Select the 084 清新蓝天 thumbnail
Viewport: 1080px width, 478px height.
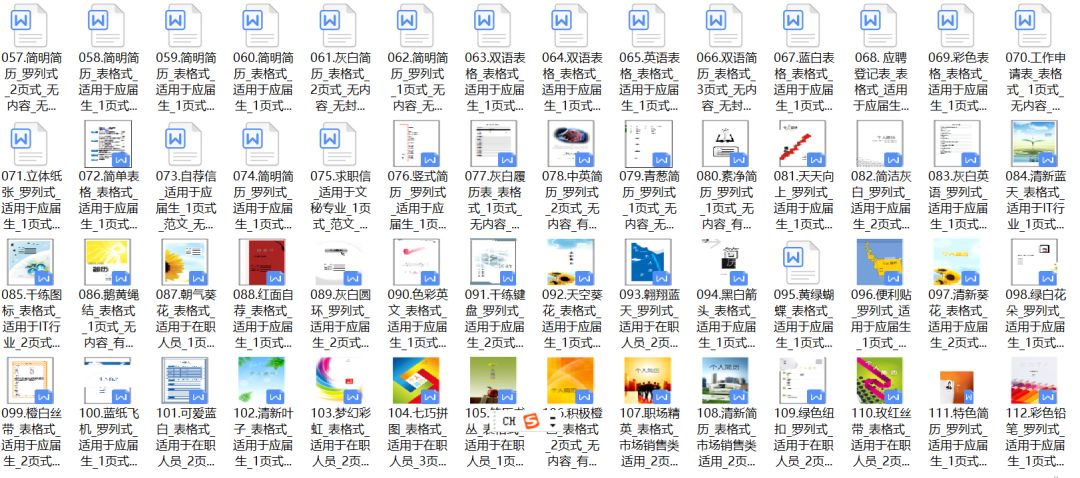(1035, 144)
